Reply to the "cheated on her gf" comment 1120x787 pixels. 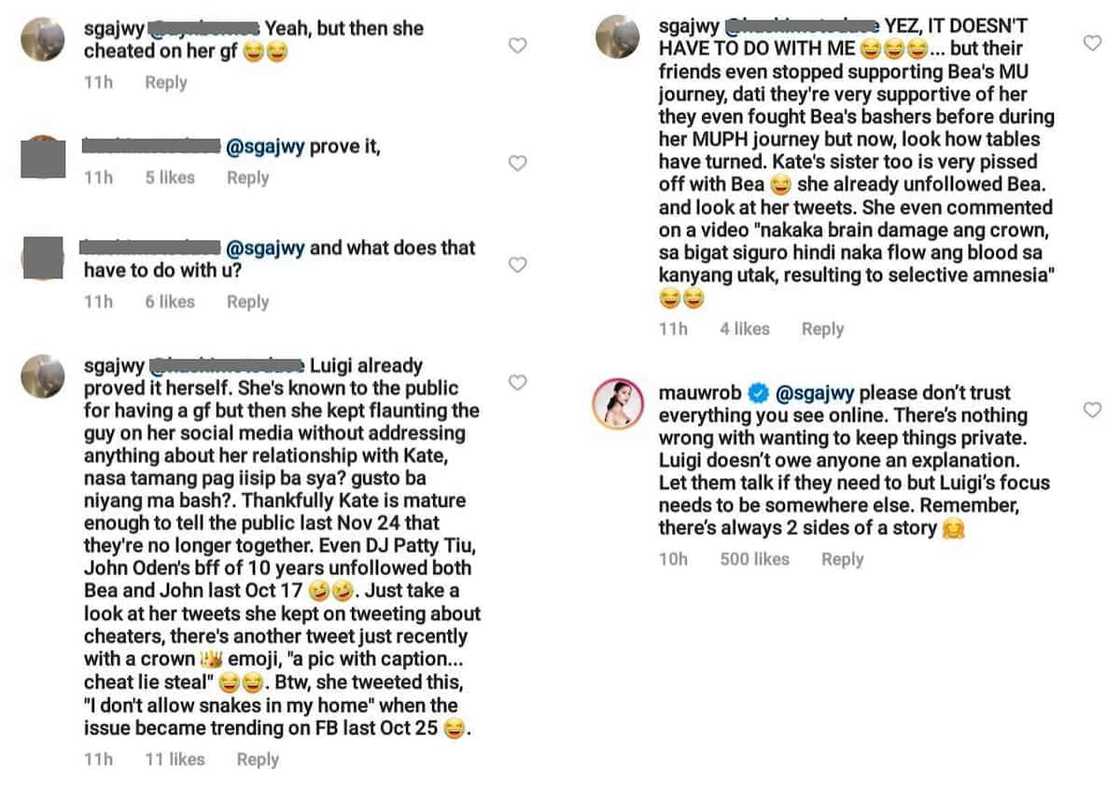(166, 82)
